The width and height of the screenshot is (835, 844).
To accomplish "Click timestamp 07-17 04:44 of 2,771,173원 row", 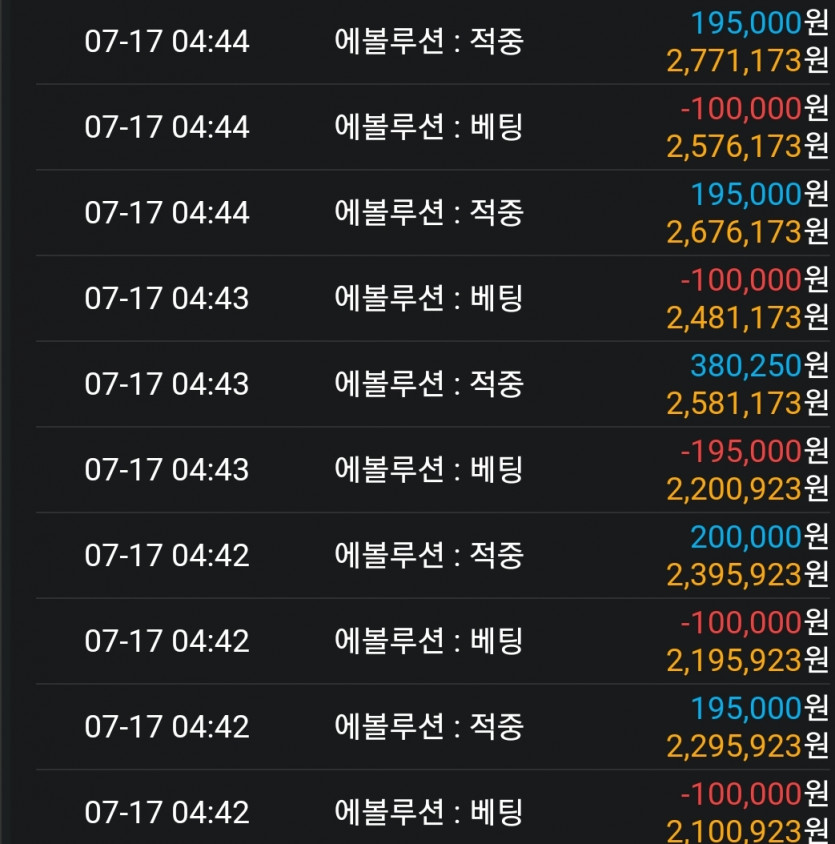I will click(167, 41).
